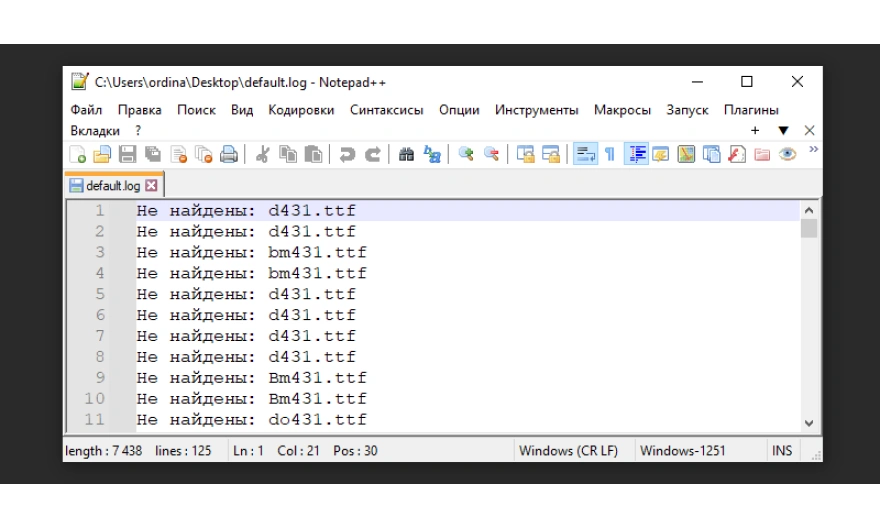Select the default.log tab

point(112,186)
